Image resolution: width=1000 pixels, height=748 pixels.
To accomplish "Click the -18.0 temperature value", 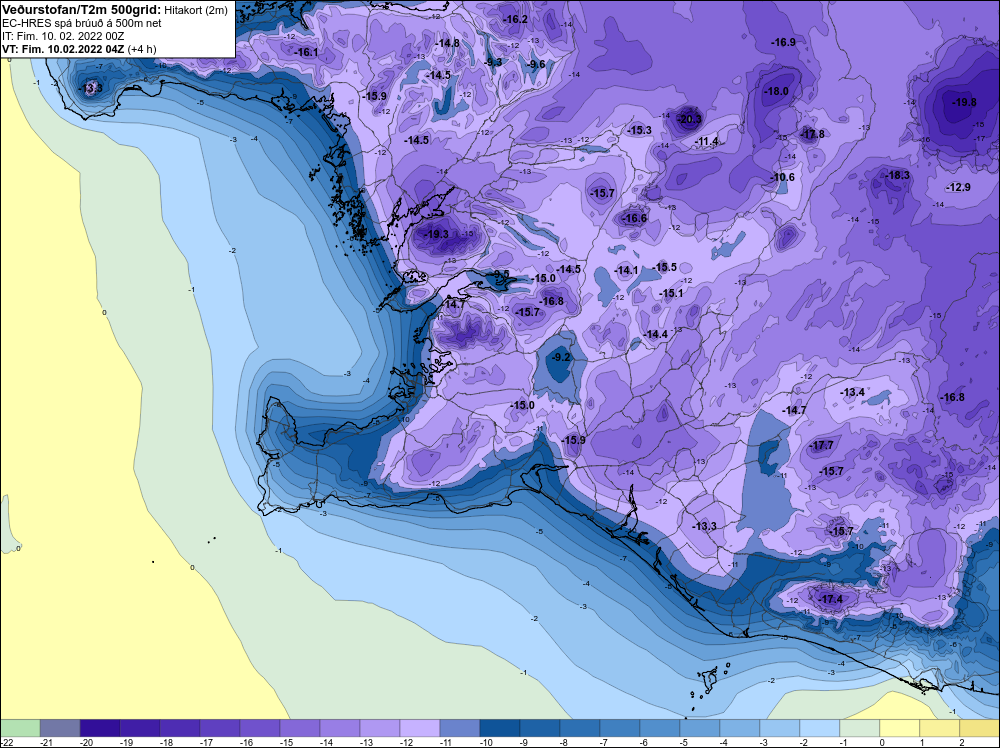I will point(776,91).
